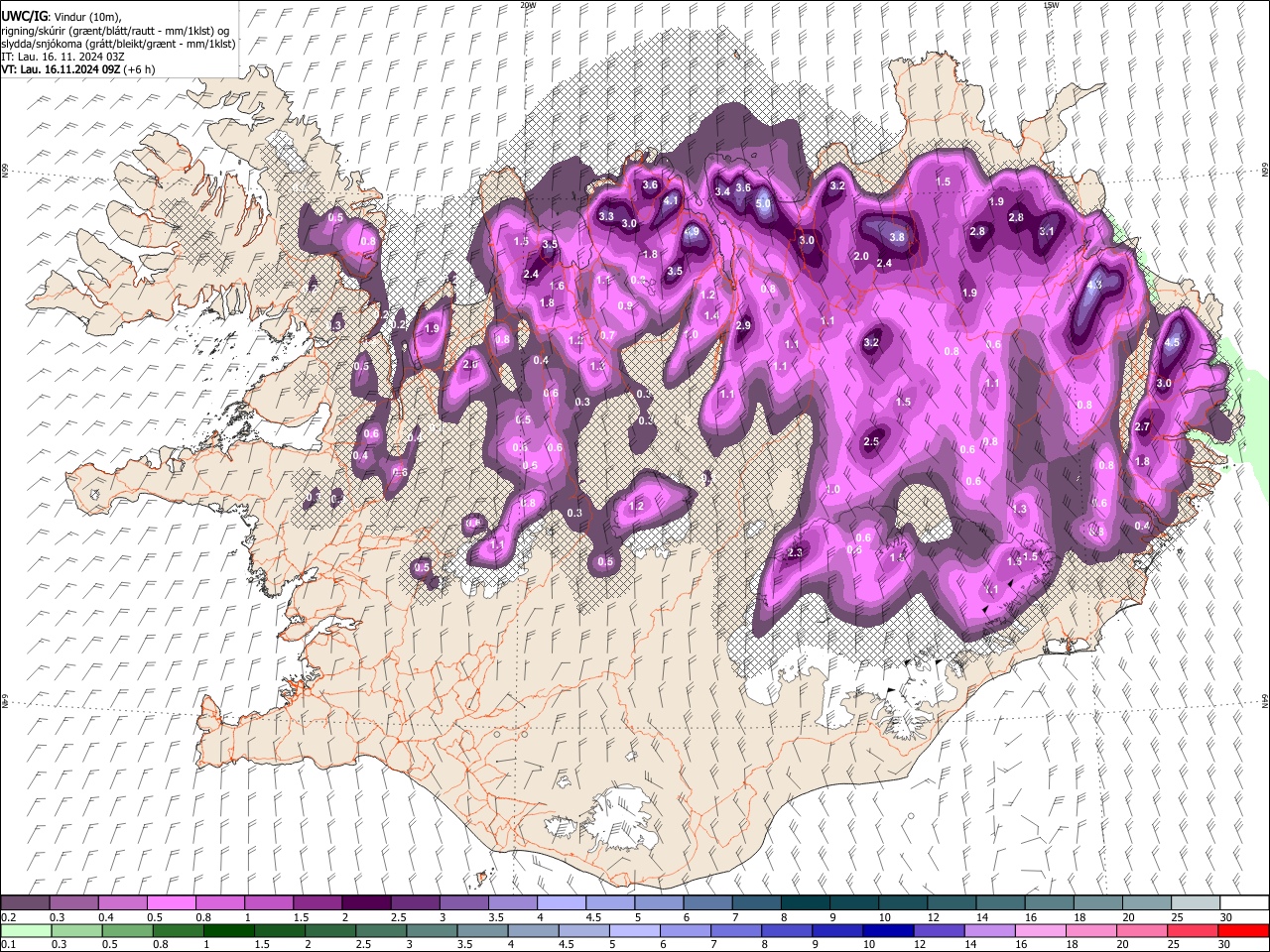Click the dark teal 8 mm snow swatch
The height and width of the screenshot is (952, 1270).
pyautogui.click(x=804, y=902)
